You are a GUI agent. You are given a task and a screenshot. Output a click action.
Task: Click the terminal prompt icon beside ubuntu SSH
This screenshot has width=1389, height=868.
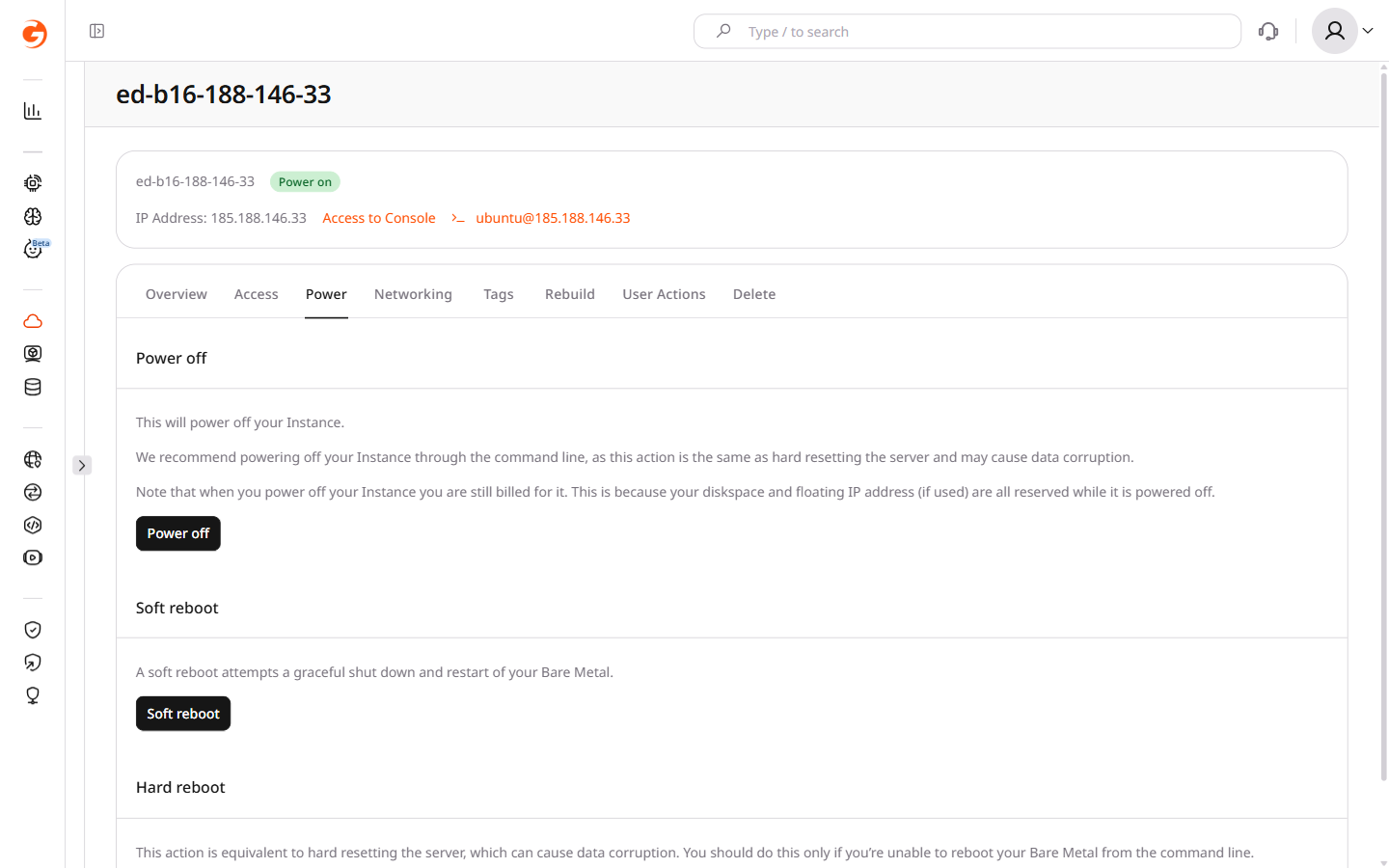point(458,218)
